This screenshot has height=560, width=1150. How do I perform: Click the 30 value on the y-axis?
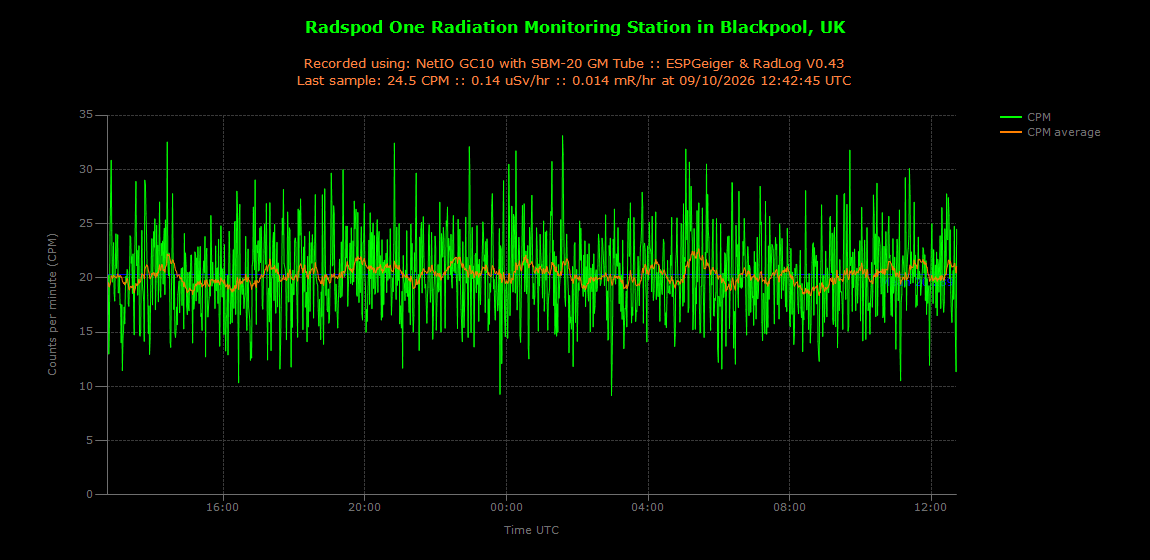click(87, 169)
